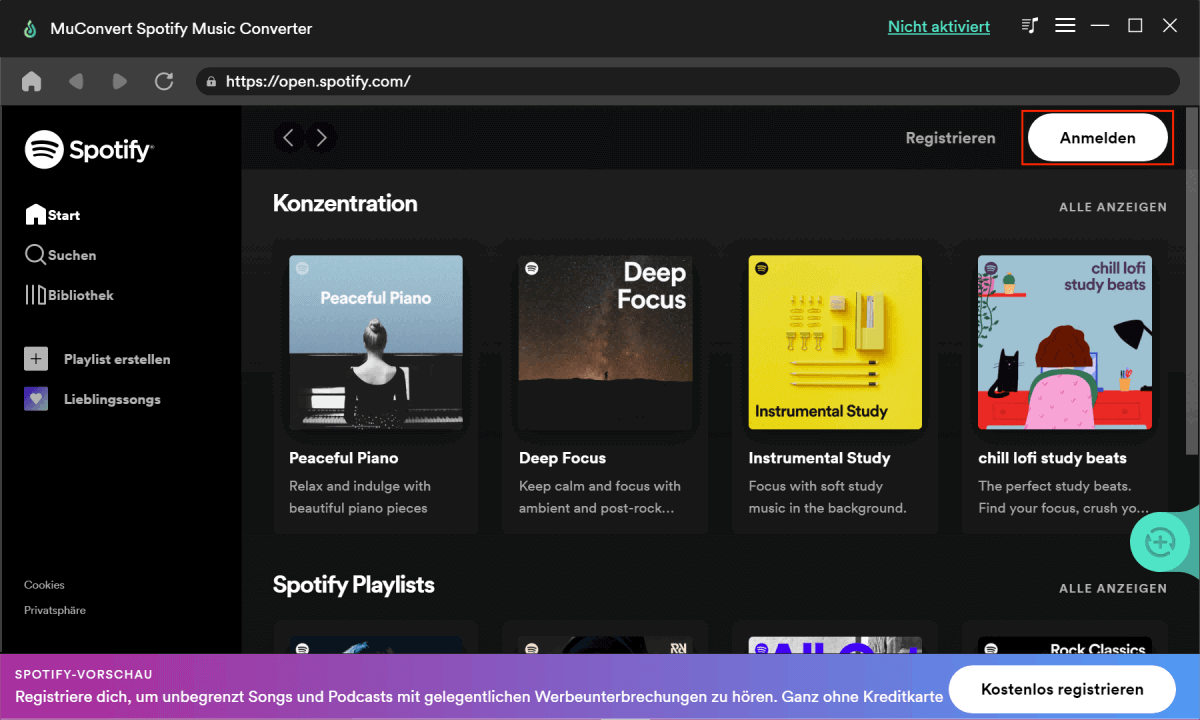Viewport: 1200px width, 720px height.
Task: Click the Spotify logo in the sidebar
Action: point(89,150)
